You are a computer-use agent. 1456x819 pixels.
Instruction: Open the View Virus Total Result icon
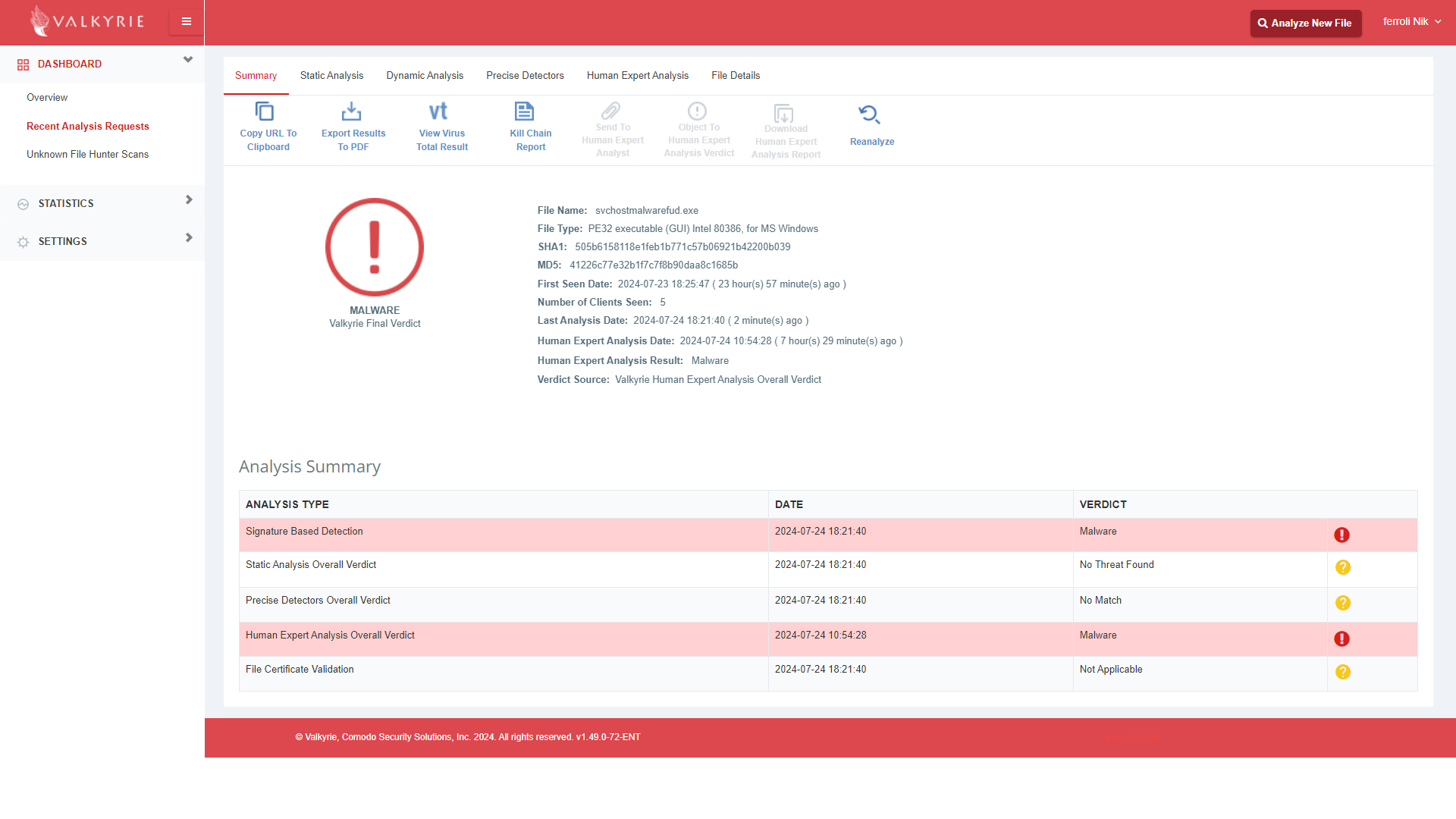[x=438, y=111]
